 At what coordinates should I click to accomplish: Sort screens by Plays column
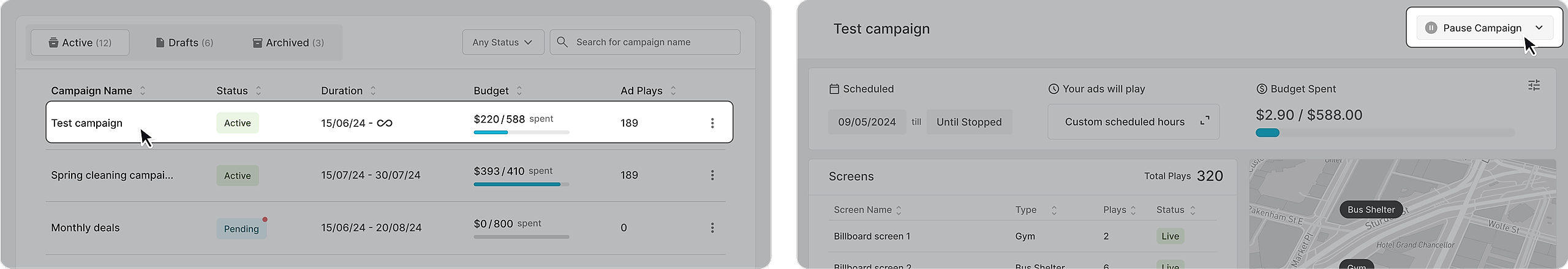1133,210
